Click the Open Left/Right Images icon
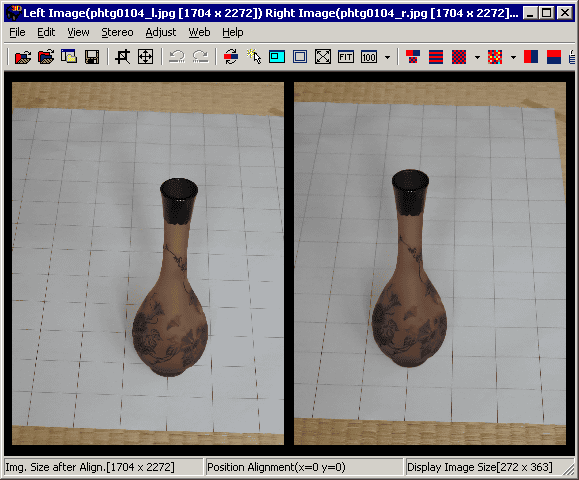The width and height of the screenshot is (579, 480). tap(23, 57)
